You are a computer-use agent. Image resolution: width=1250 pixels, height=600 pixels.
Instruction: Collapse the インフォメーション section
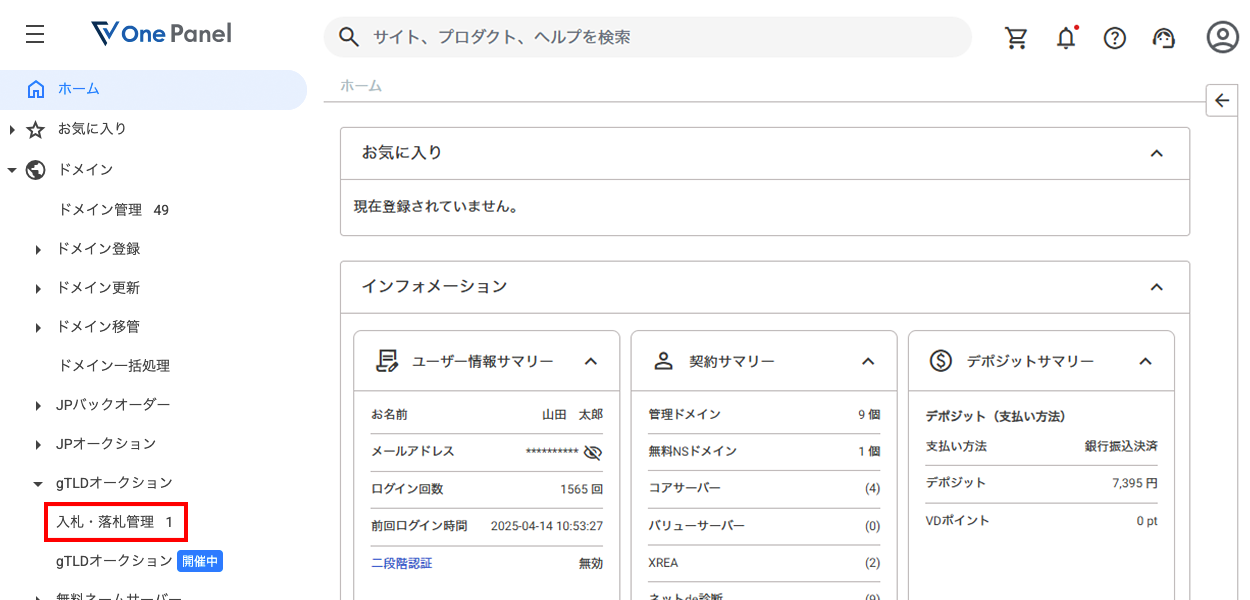[x=1156, y=287]
